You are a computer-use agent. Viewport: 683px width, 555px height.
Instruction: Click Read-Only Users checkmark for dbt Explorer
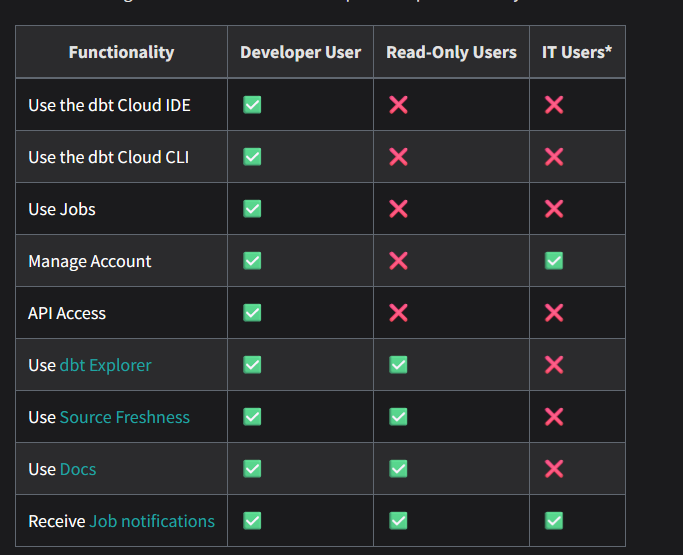click(x=398, y=365)
